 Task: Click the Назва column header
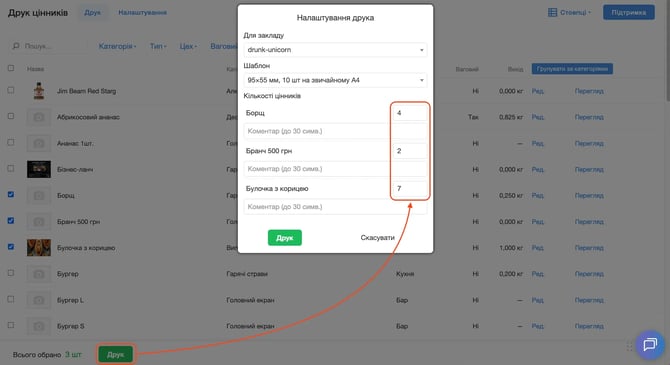point(35,69)
